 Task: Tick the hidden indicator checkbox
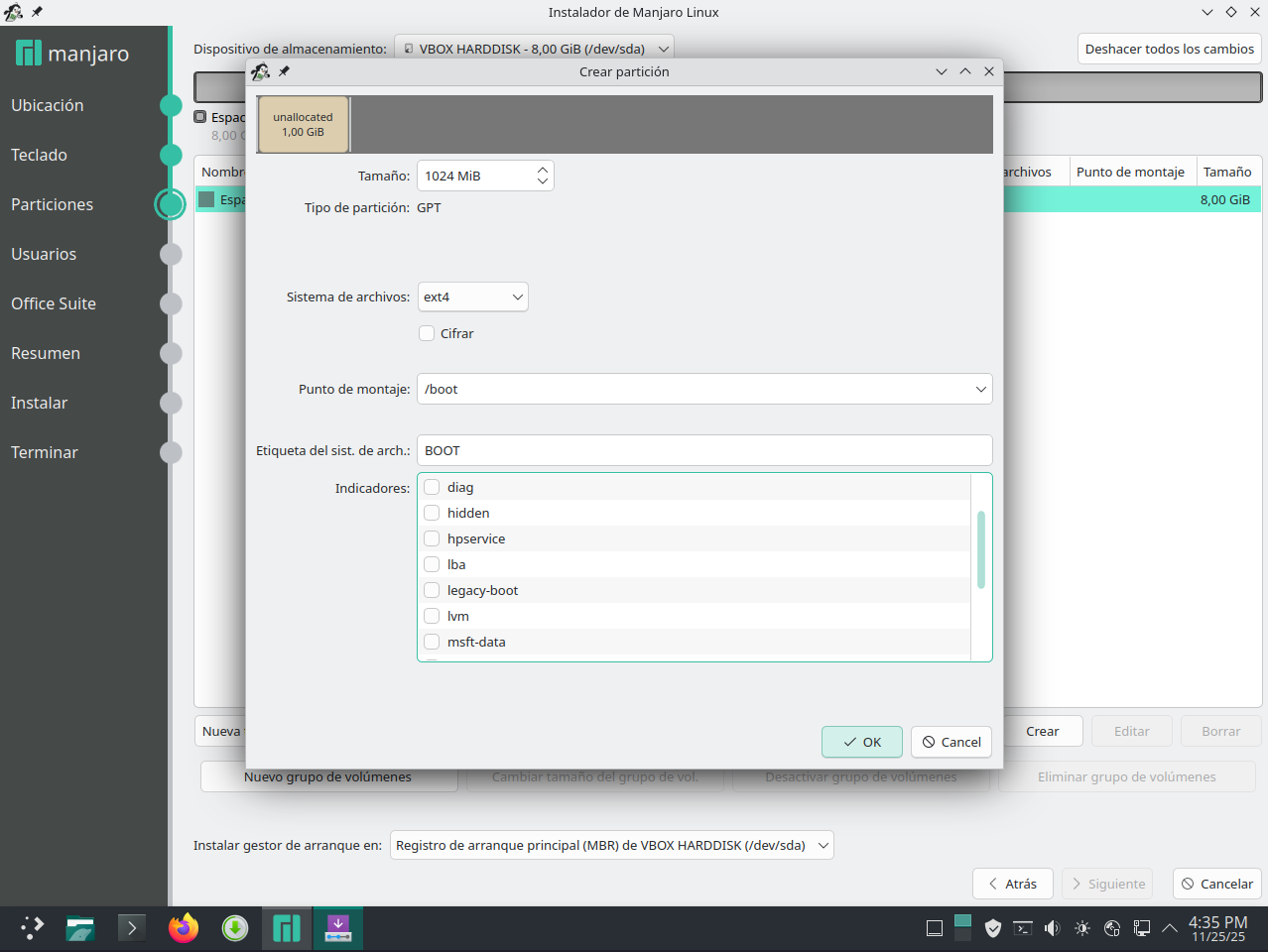432,513
